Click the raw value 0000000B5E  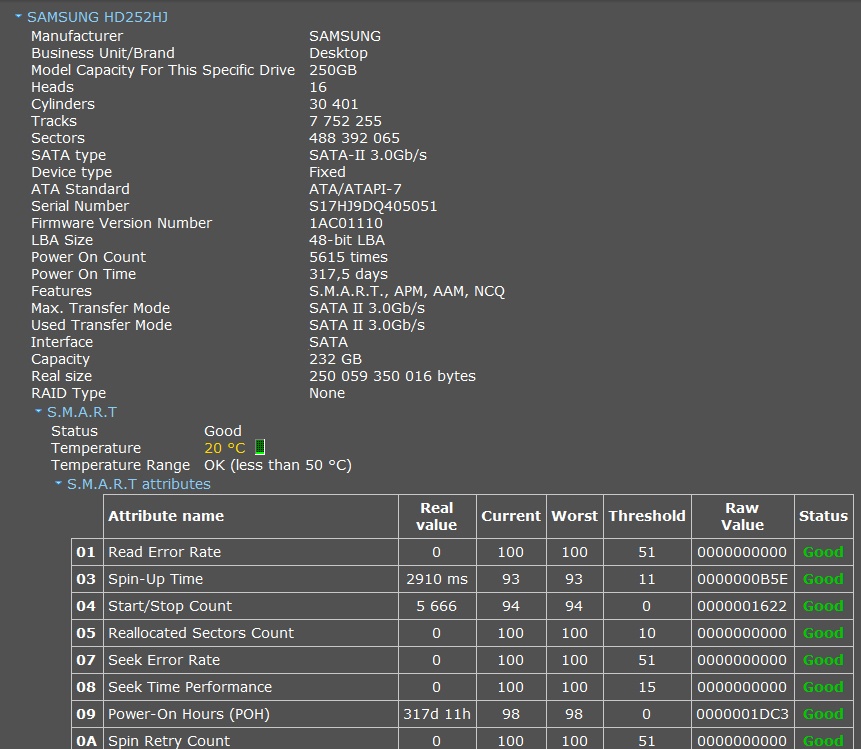click(742, 579)
